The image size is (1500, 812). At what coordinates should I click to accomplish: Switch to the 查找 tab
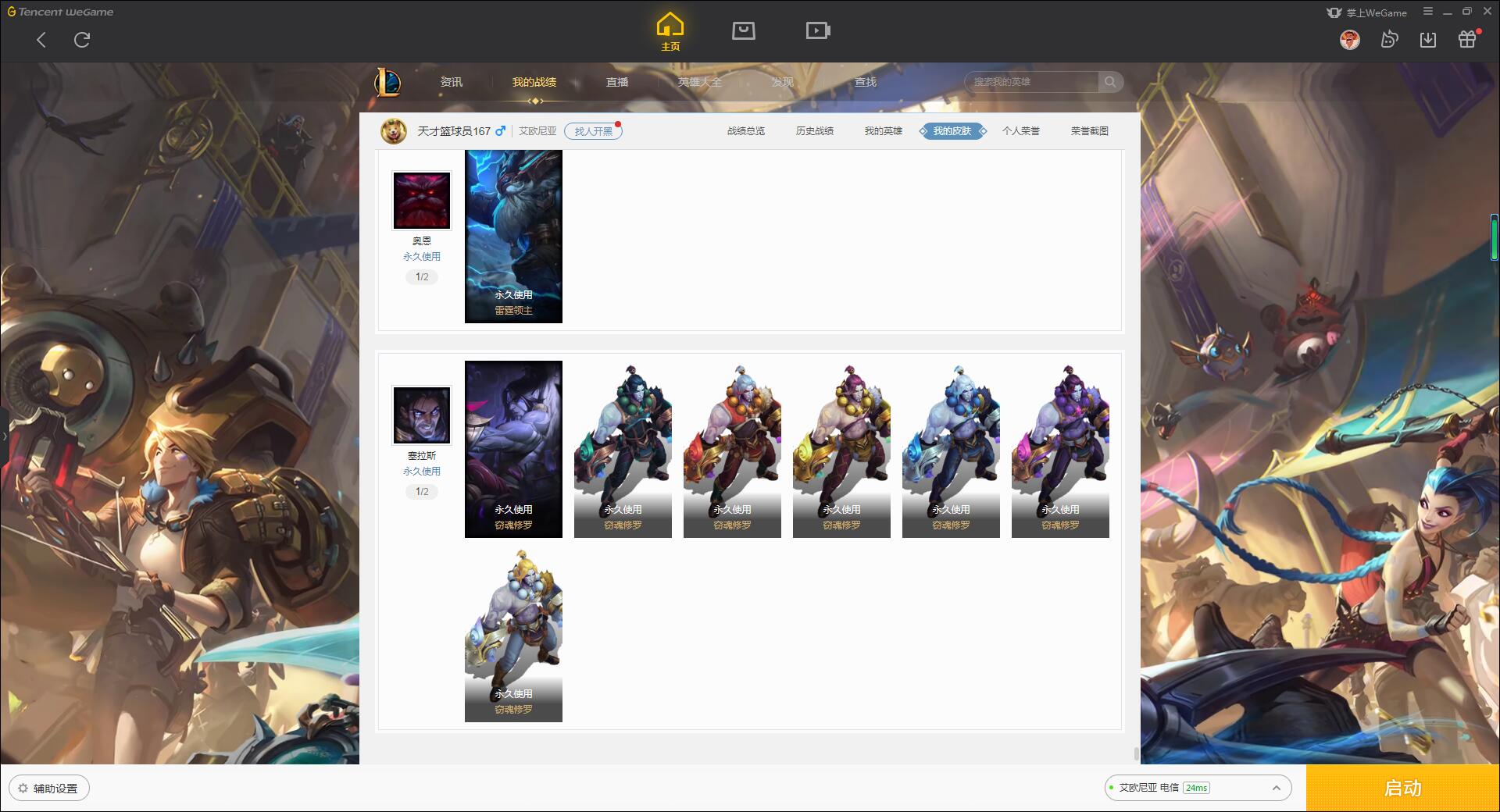[x=866, y=82]
